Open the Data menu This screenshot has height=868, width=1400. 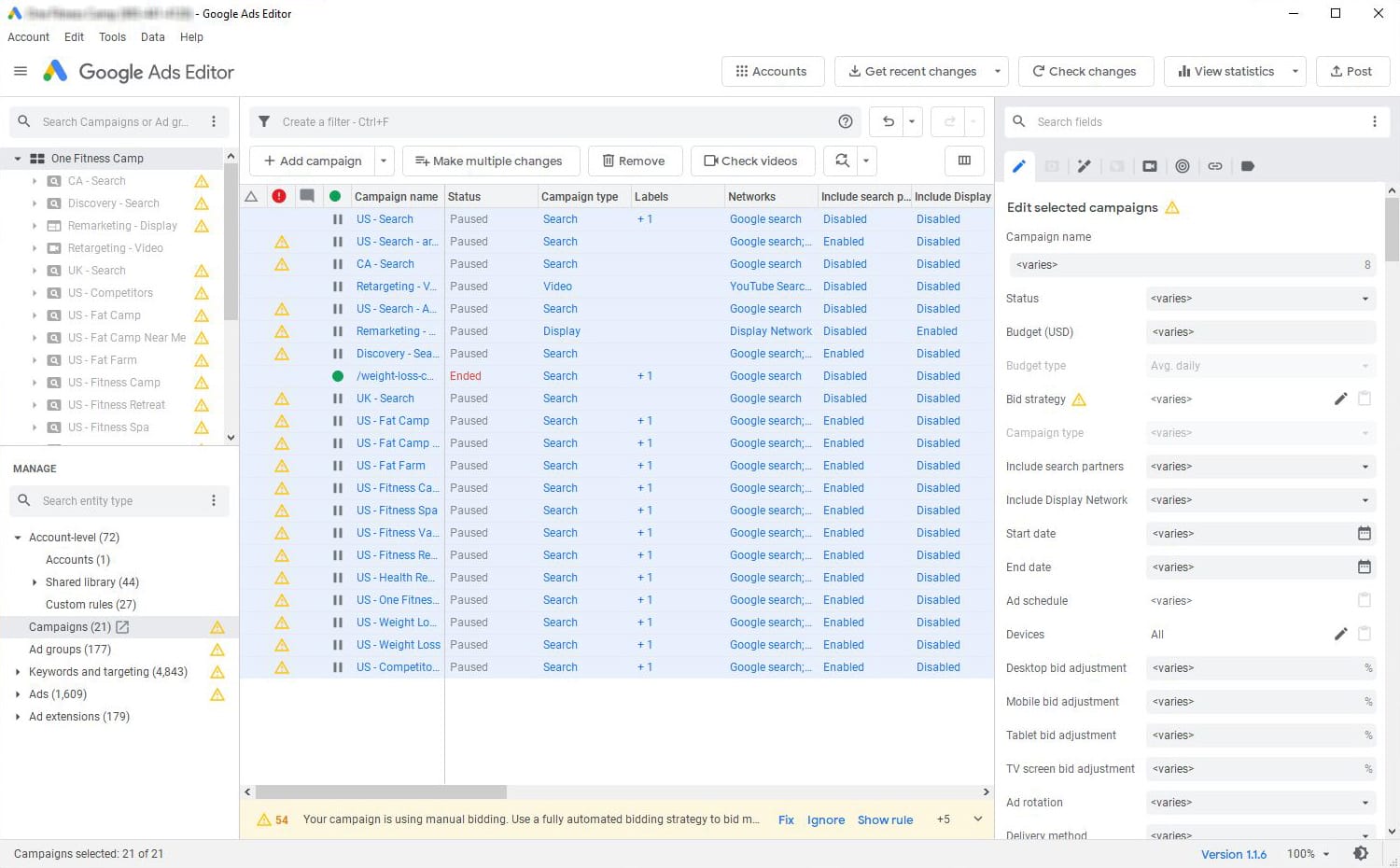point(152,37)
